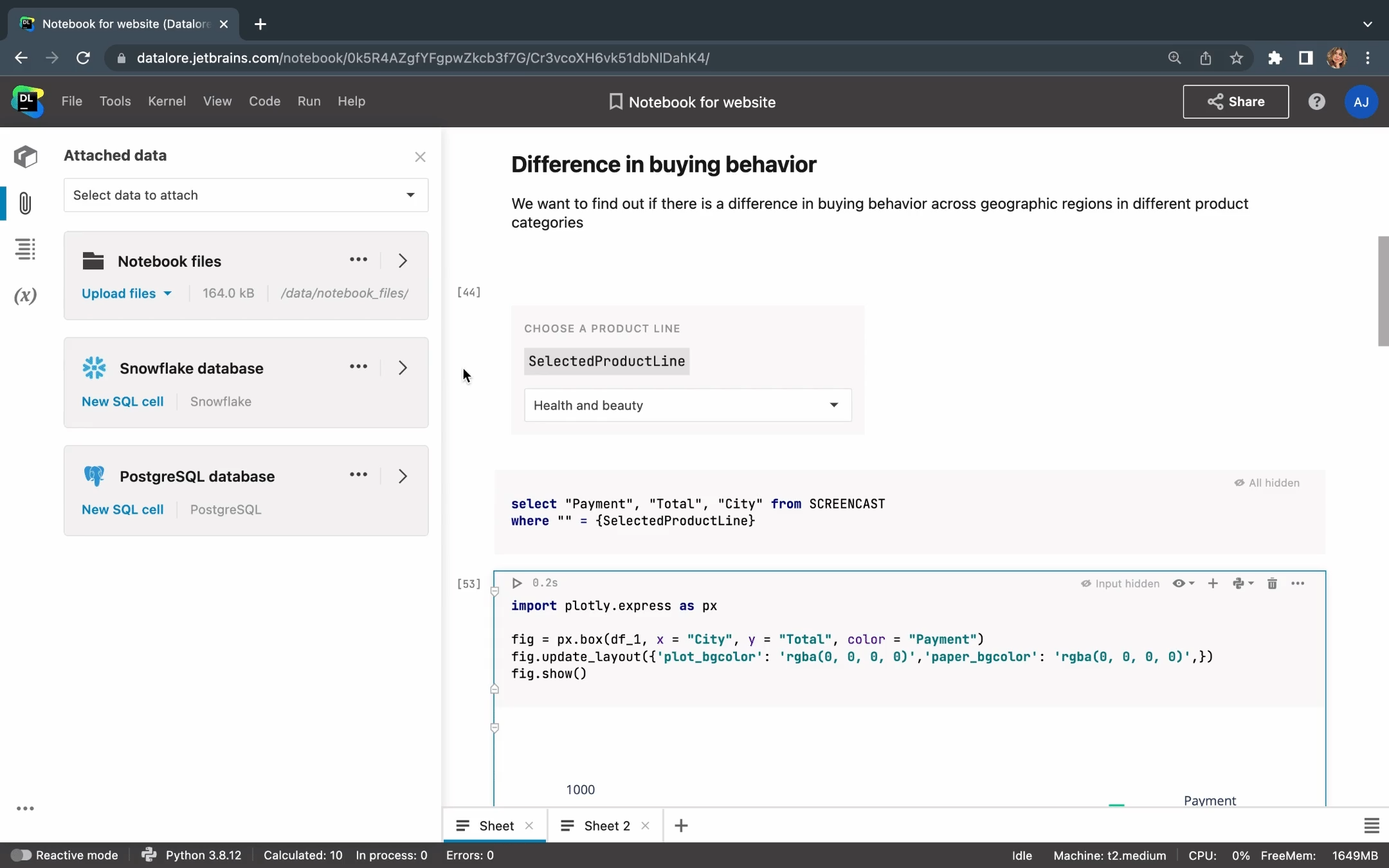Open the help question mark icon
Image resolution: width=1389 pixels, height=868 pixels.
pos(1316,102)
